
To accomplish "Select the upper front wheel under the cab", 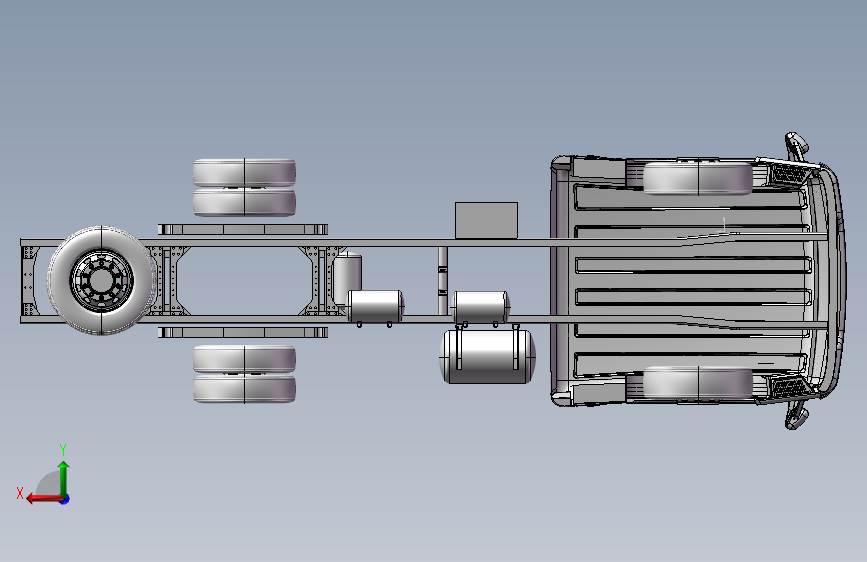I will click(698, 178).
